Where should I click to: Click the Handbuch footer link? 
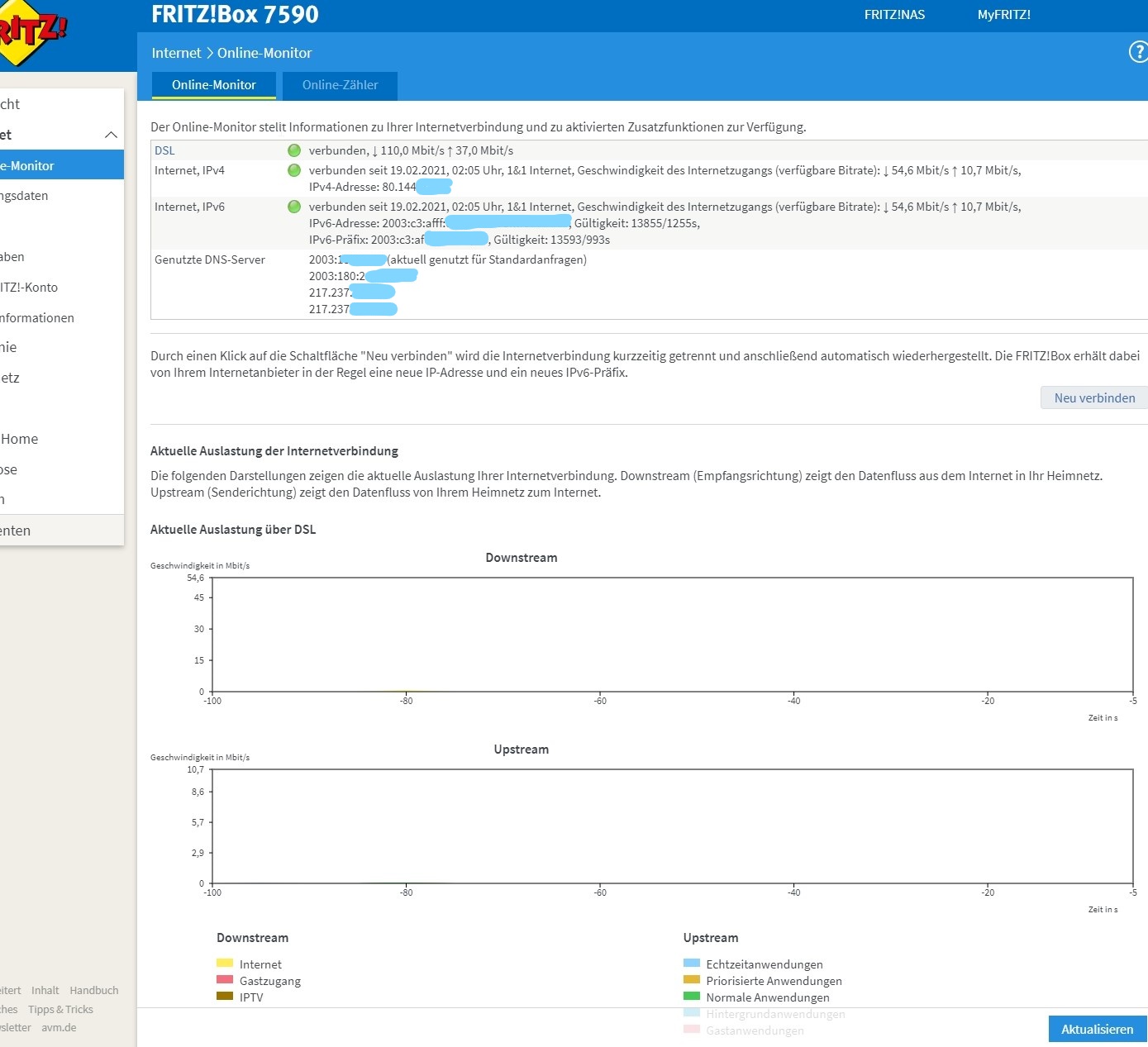click(x=94, y=990)
